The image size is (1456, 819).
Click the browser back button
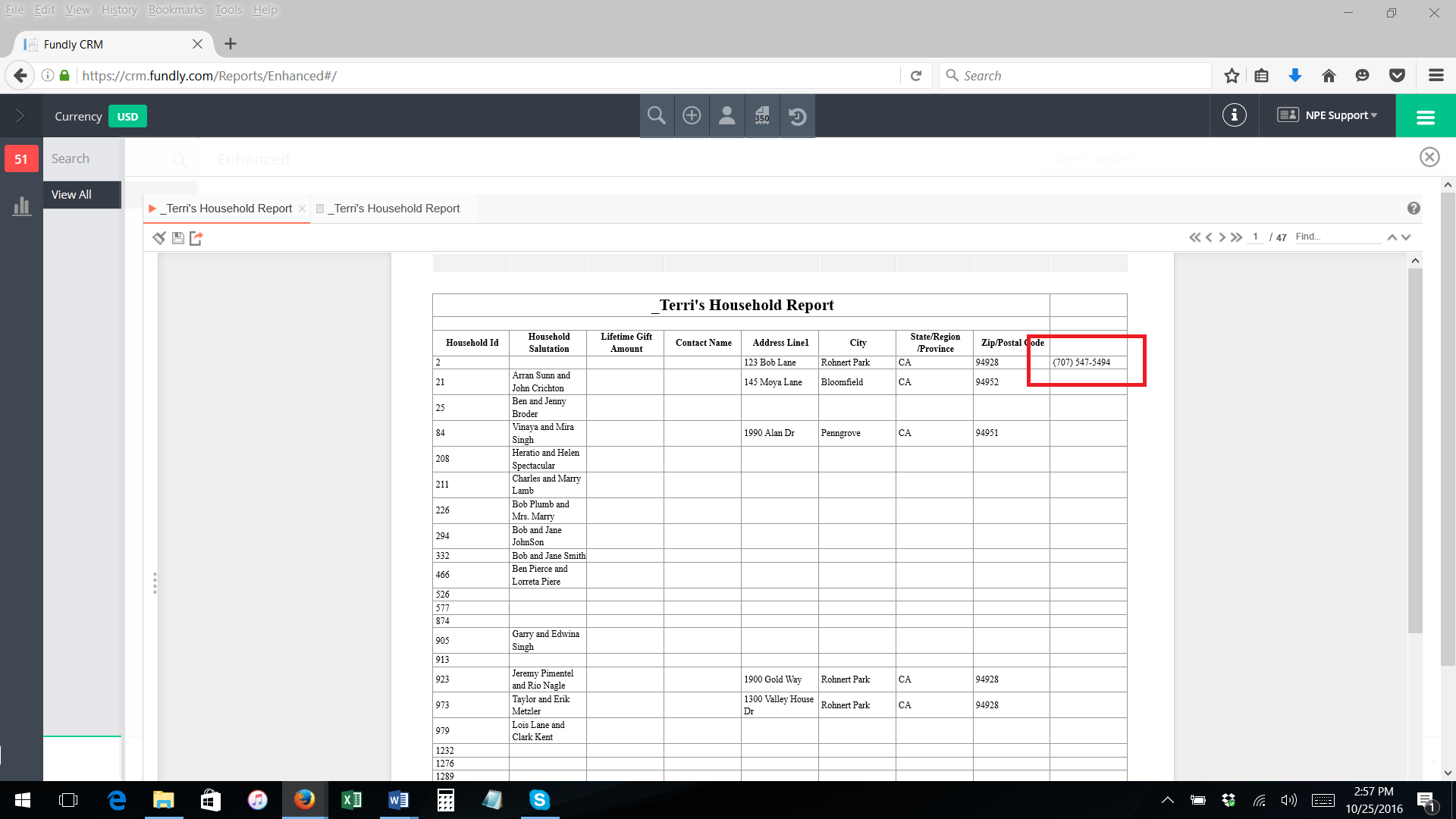[x=20, y=75]
